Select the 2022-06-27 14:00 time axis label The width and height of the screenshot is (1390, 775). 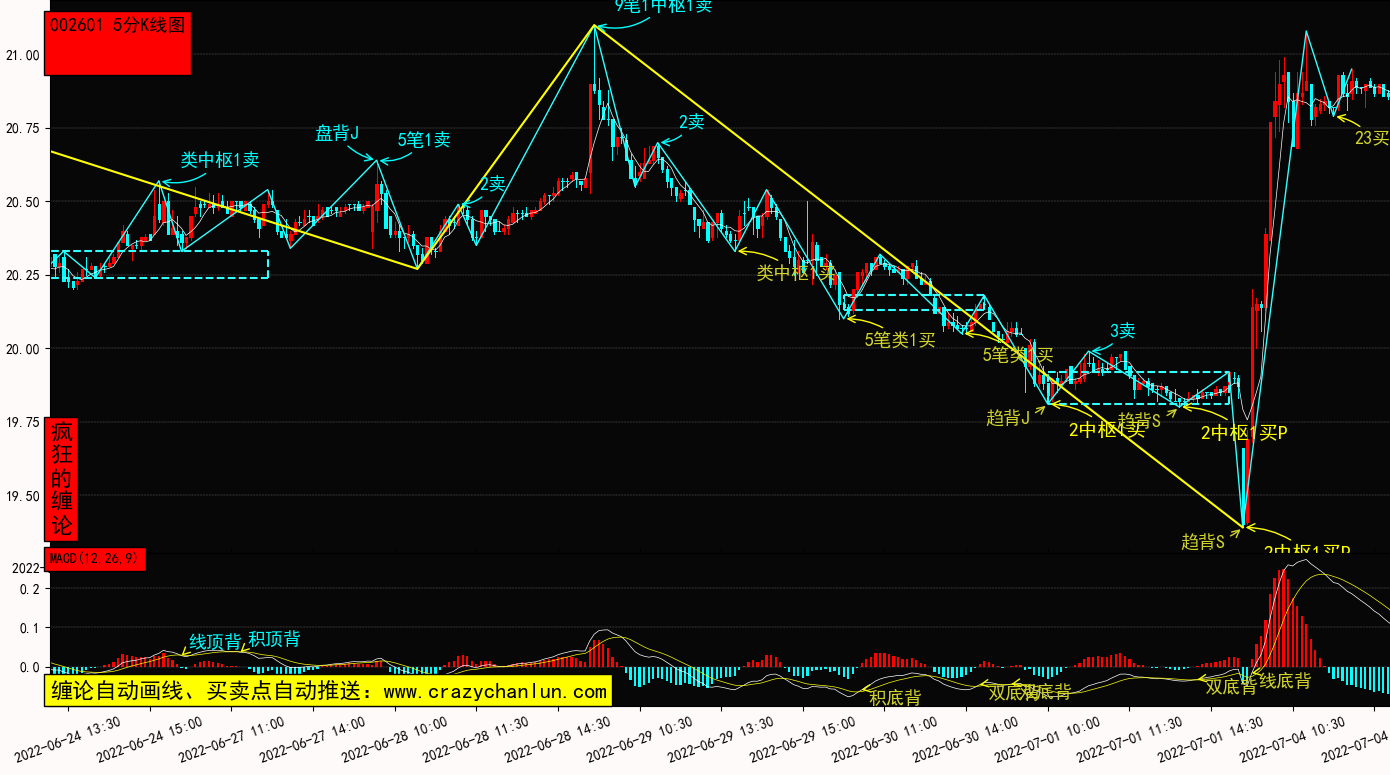click(313, 738)
